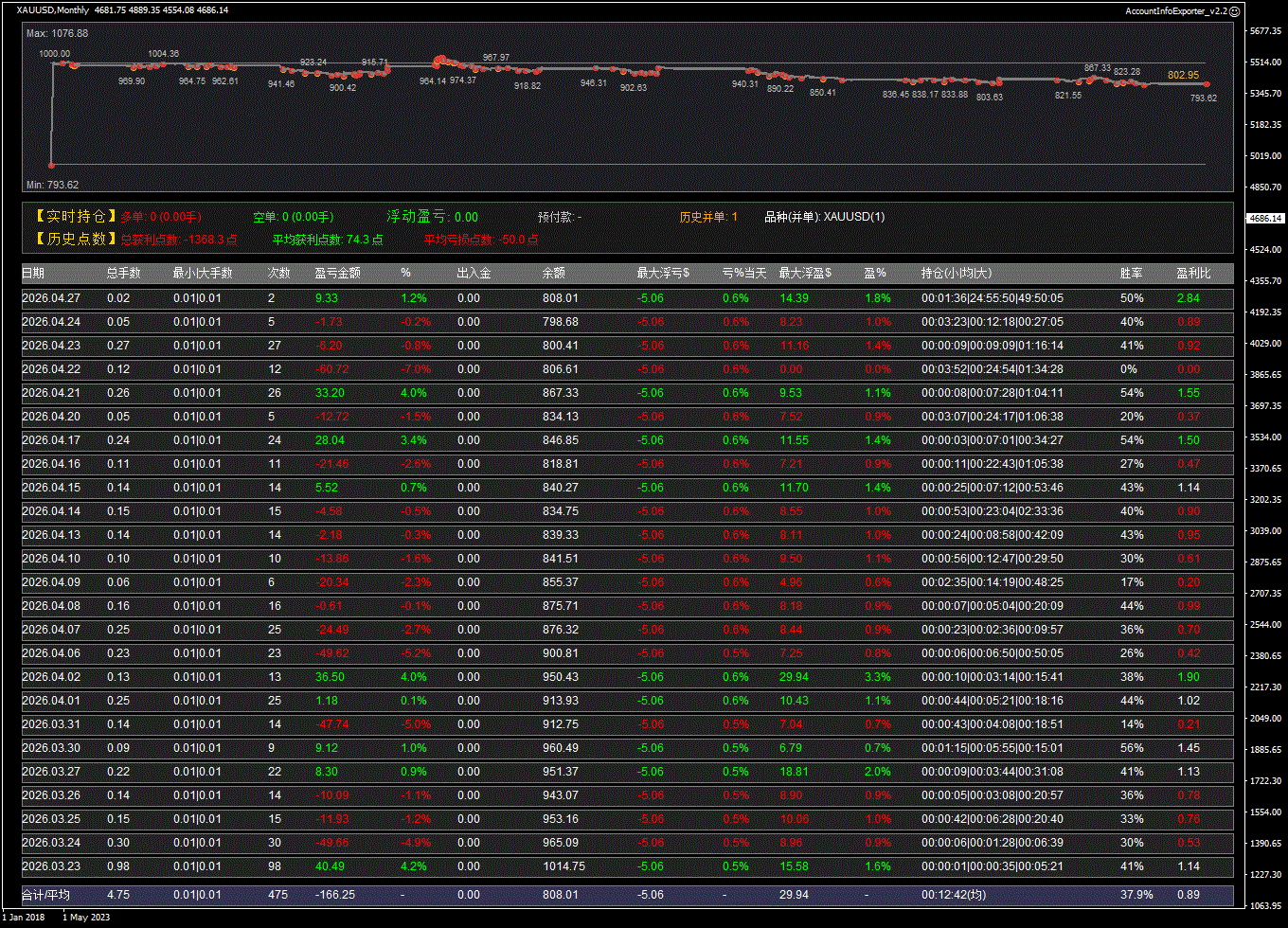The width and height of the screenshot is (1288, 928).
Task: Click the orange 802.95 equity label
Action: (1183, 75)
